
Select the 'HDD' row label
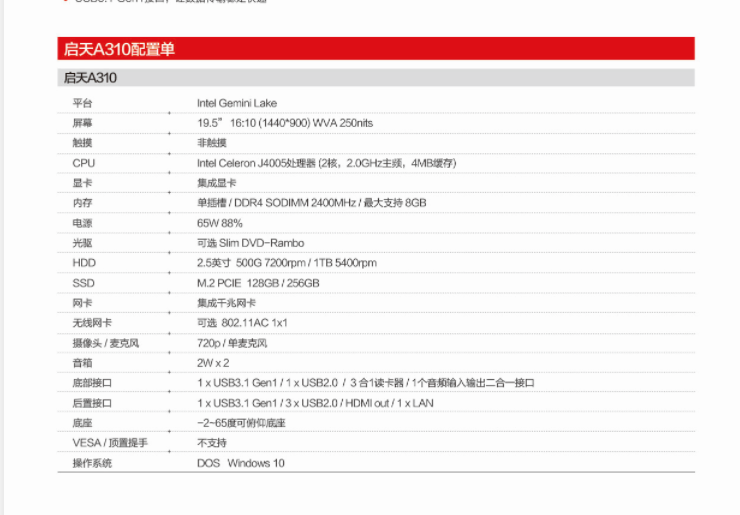84,263
